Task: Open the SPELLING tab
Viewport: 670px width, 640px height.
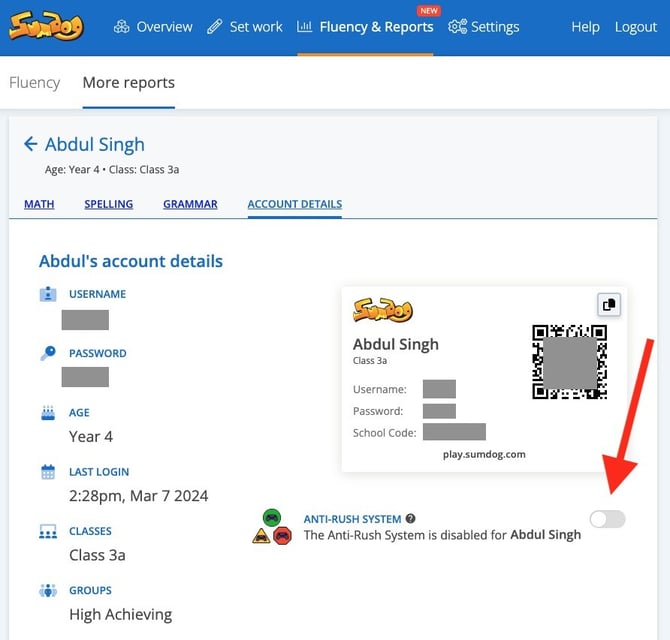Action: (x=109, y=204)
